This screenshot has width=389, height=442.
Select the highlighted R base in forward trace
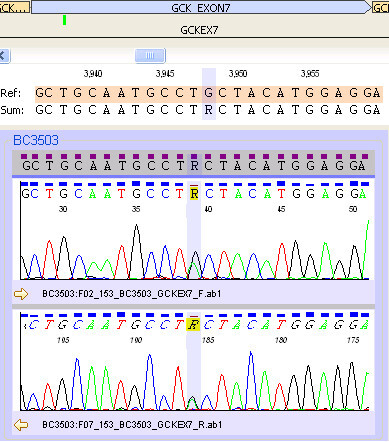click(194, 194)
